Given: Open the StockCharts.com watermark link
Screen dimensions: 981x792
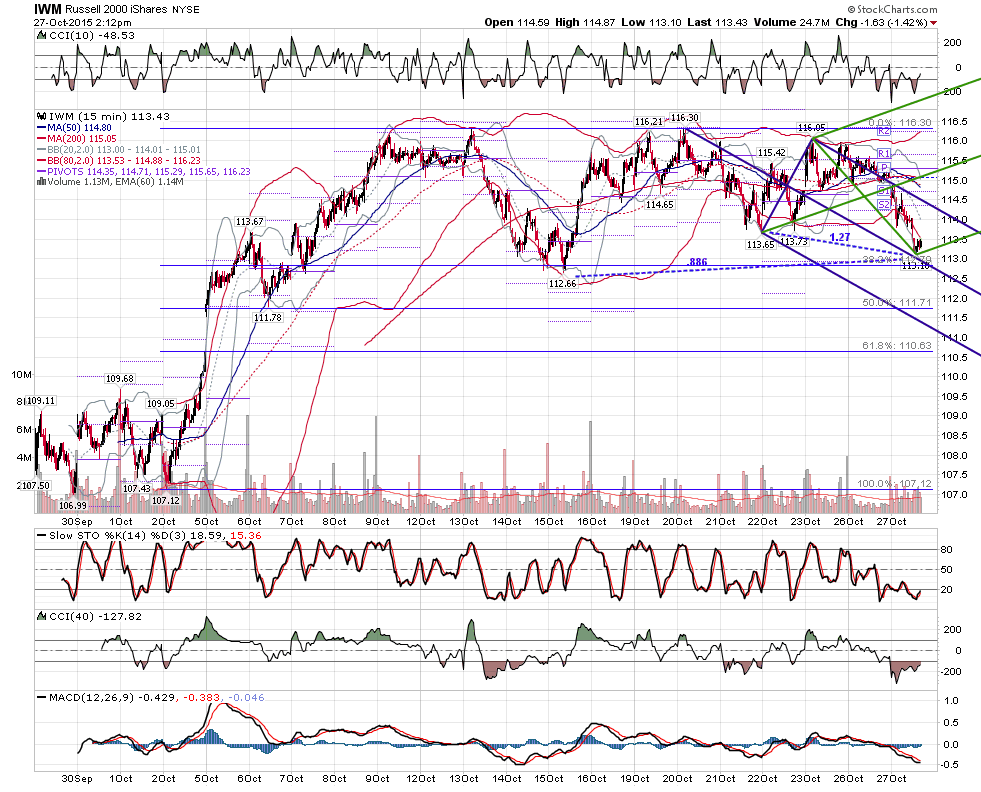Looking at the screenshot, I should tap(893, 9).
